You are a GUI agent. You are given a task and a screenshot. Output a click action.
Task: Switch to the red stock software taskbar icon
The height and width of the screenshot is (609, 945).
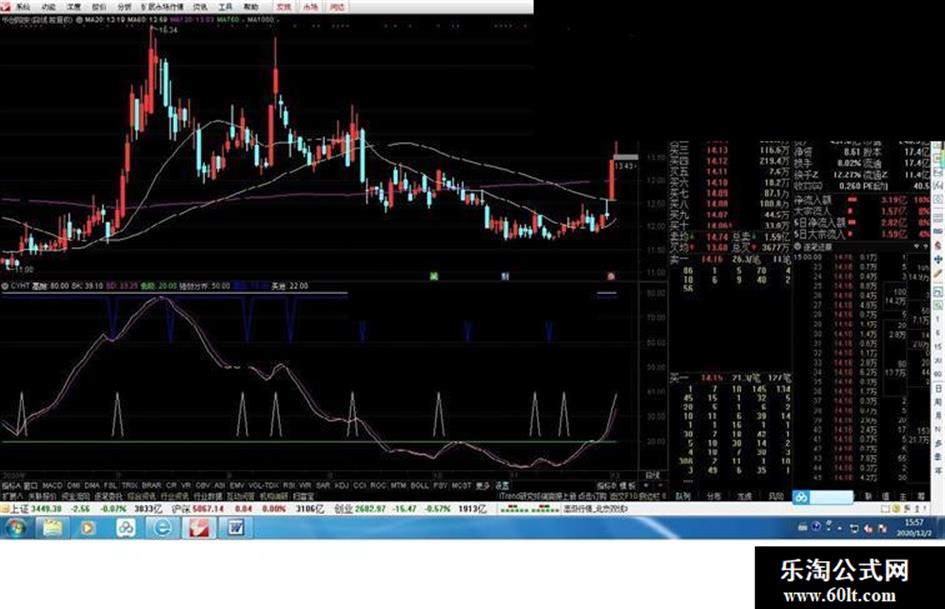tap(199, 528)
